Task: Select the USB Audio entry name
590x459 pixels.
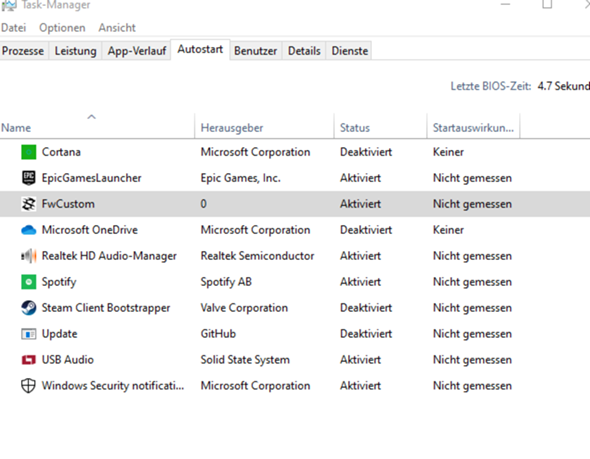Action: (x=67, y=360)
